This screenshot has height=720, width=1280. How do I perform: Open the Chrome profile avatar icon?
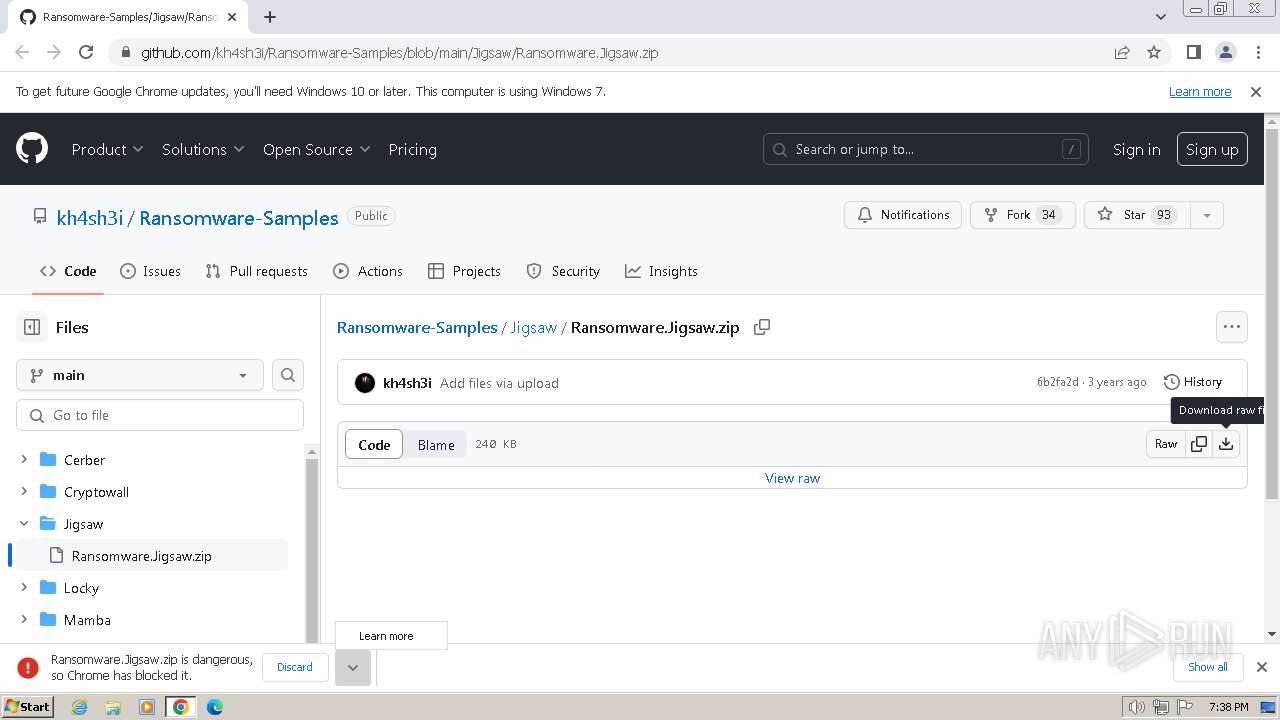pyautogui.click(x=1226, y=52)
